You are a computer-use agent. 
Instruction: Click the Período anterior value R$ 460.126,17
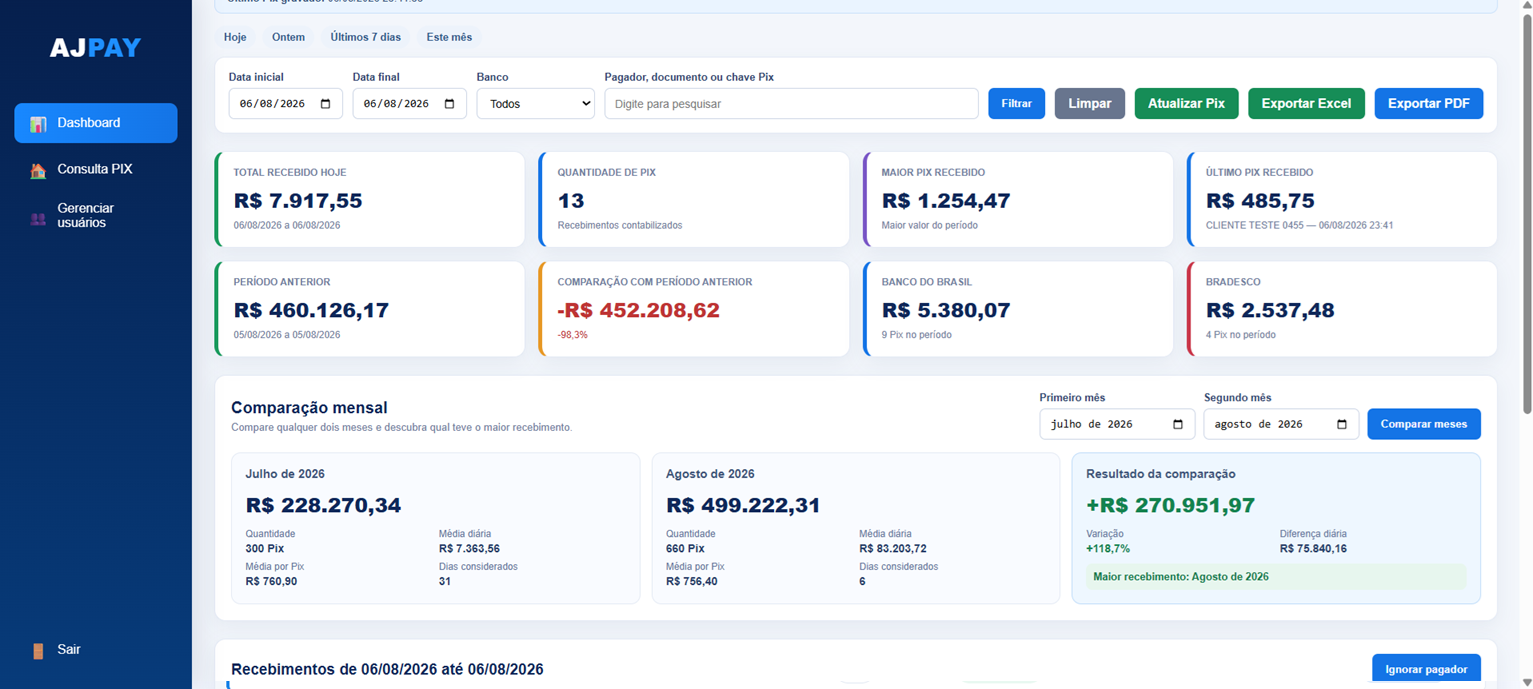(x=311, y=311)
